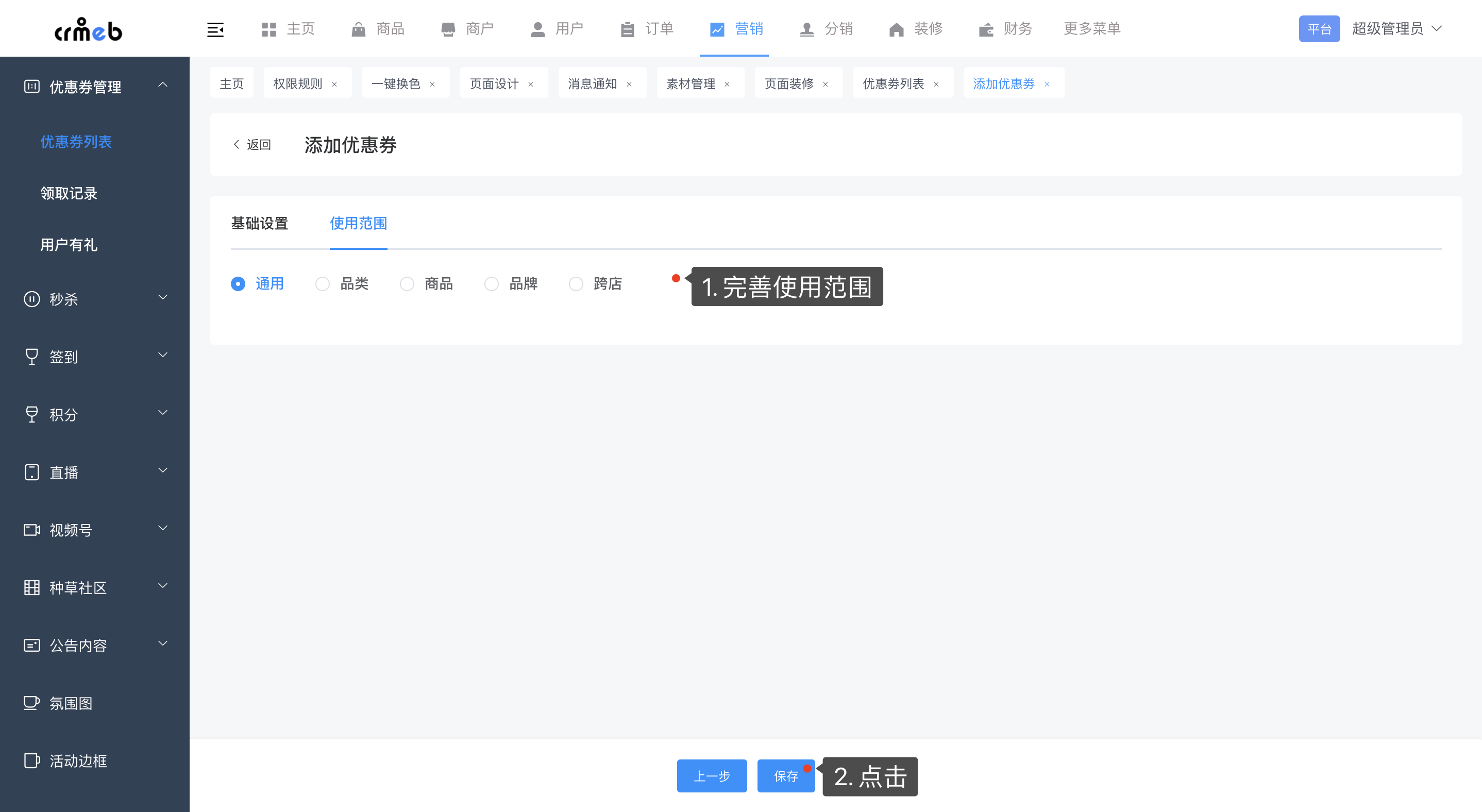1482x812 pixels.
Task: Click the 积分 points icon in sidebar
Action: click(31, 414)
